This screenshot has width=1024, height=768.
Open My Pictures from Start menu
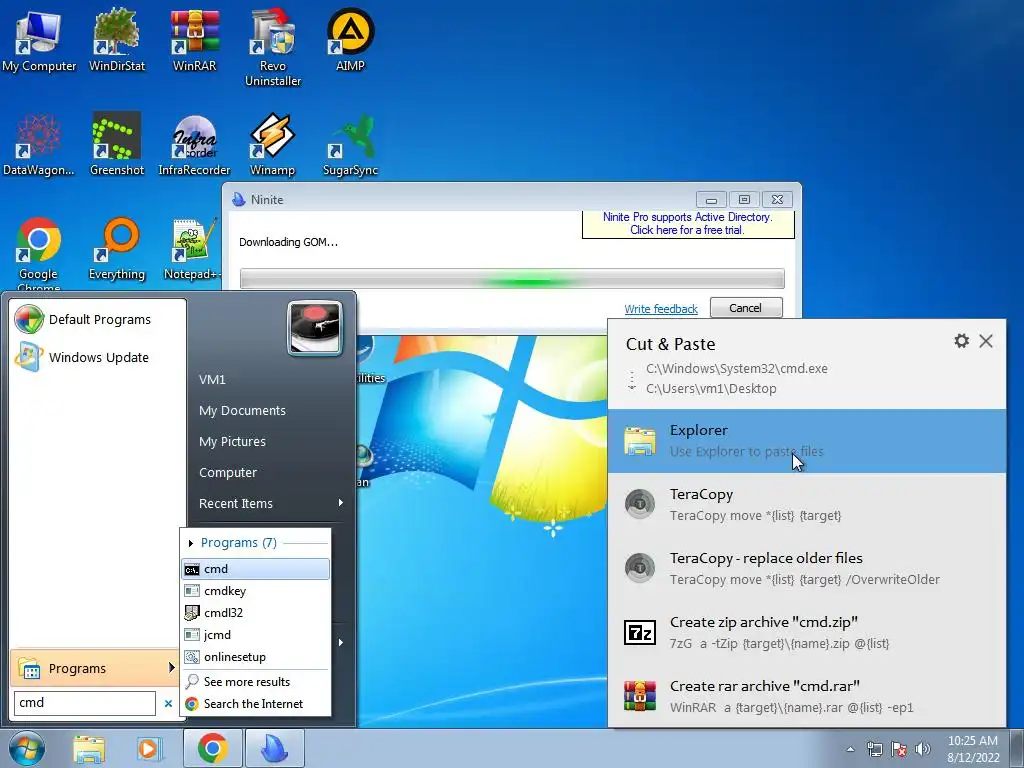tap(232, 441)
